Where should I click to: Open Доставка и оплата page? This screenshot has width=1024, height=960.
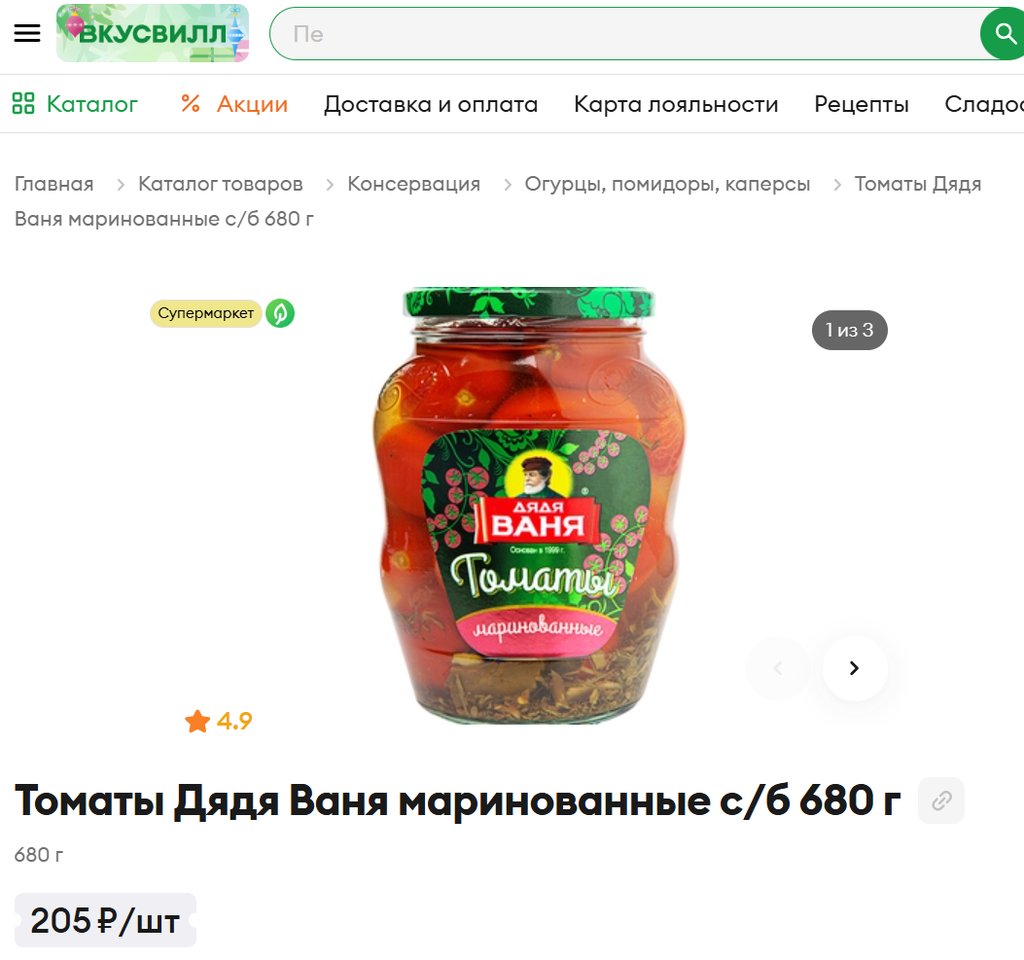[431, 104]
